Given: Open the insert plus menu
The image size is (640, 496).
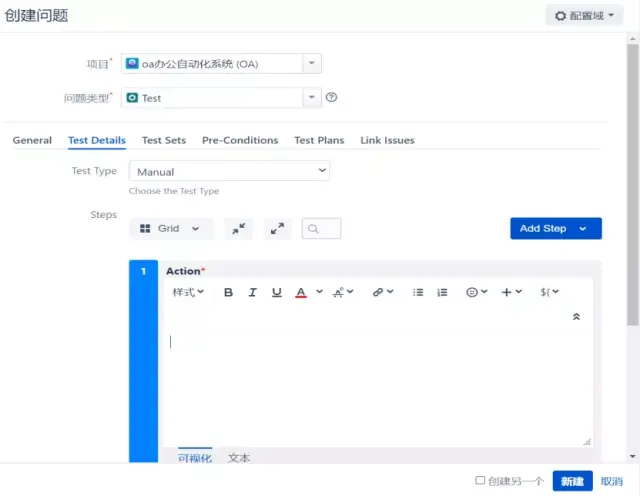Looking at the screenshot, I should point(511,292).
